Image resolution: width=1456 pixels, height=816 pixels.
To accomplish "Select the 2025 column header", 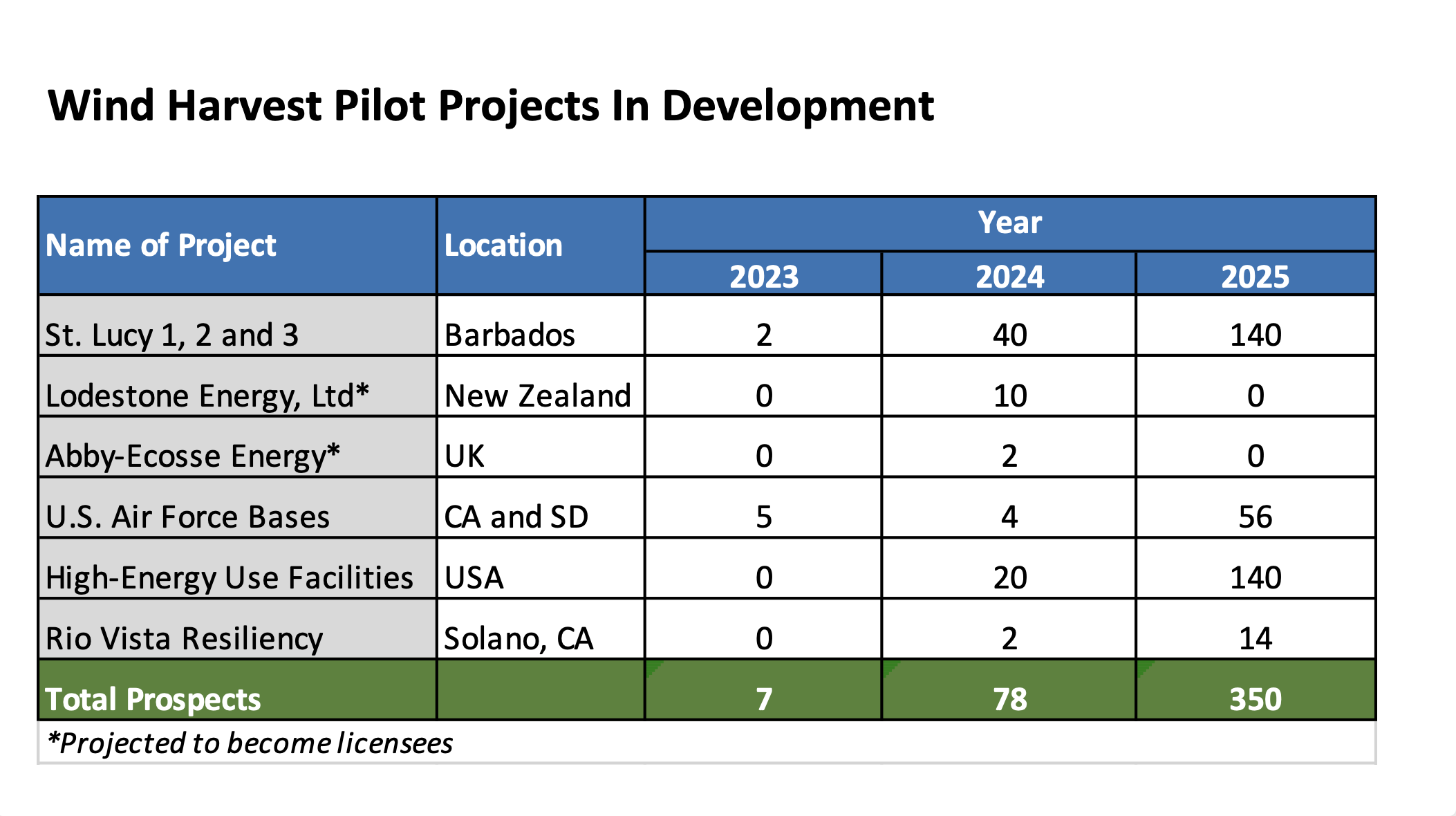I will [x=1255, y=276].
